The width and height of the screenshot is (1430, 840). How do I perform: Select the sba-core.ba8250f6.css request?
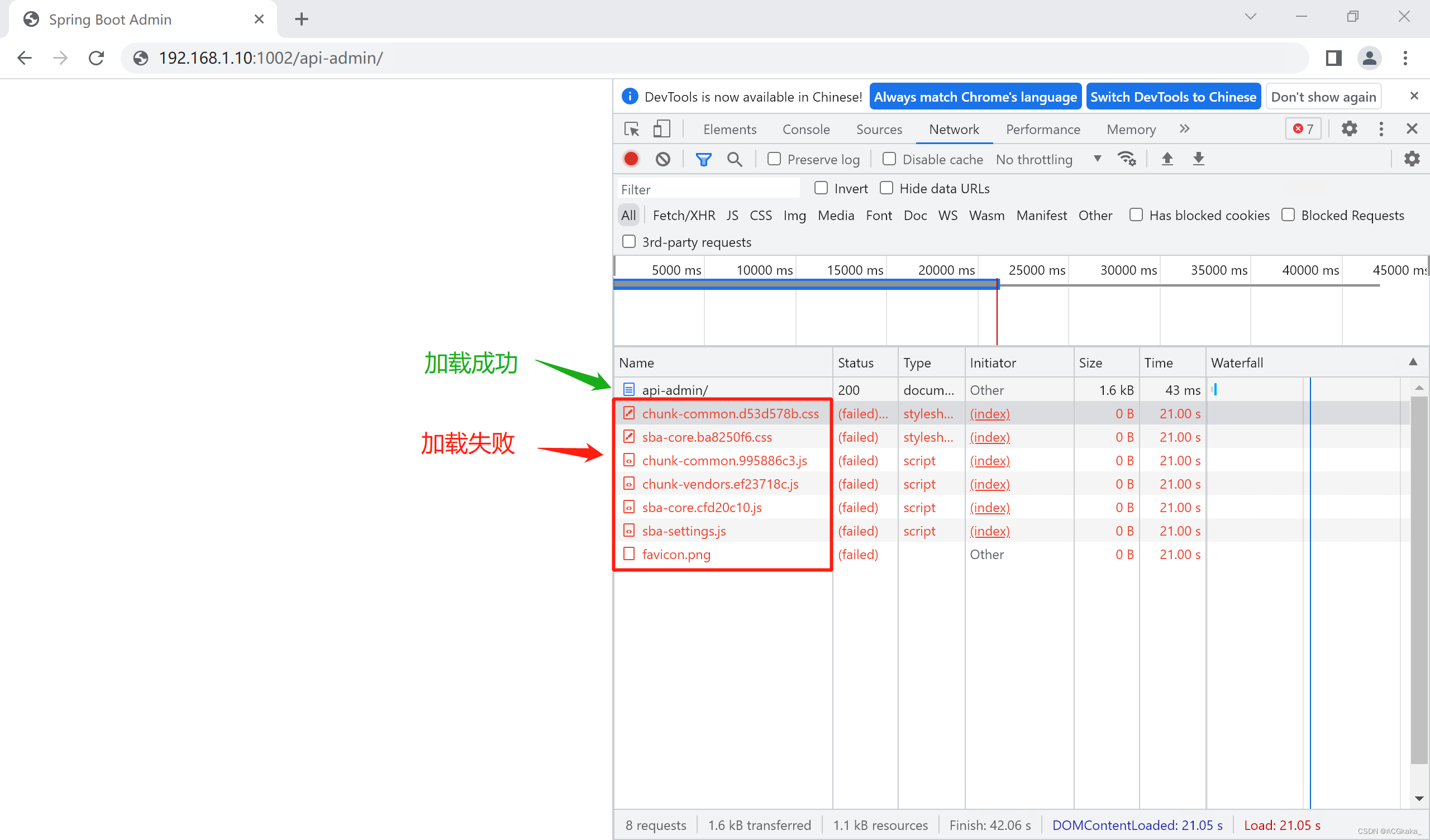coord(1012,437)
